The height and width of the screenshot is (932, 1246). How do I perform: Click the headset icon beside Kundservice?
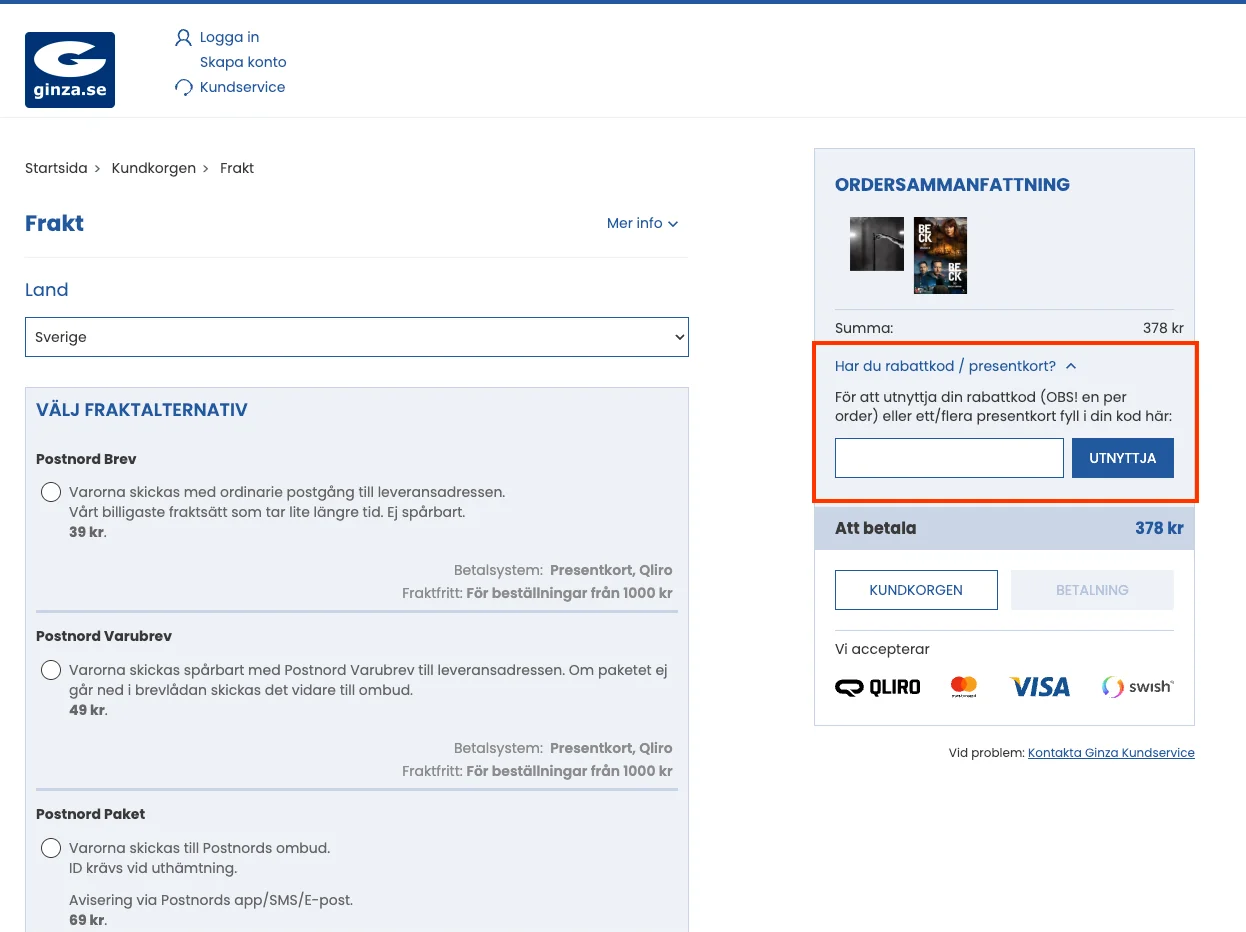pos(183,88)
